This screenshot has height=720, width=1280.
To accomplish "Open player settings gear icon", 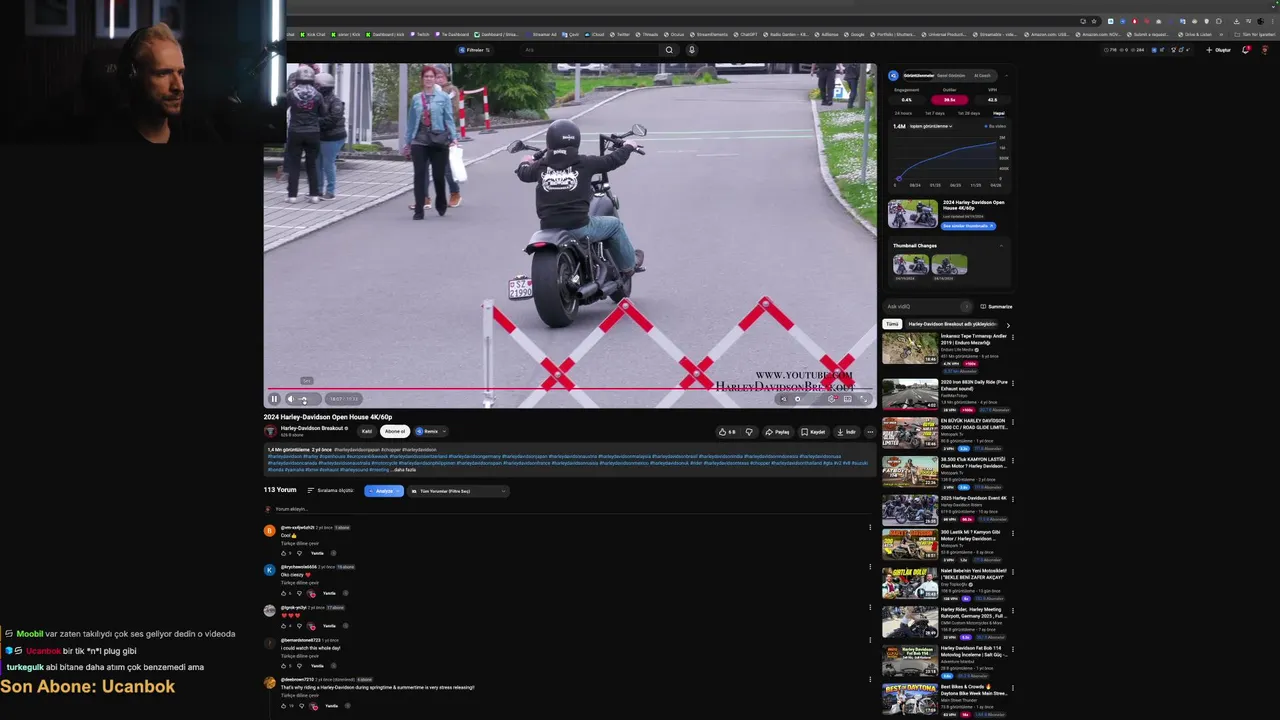I will (x=831, y=399).
